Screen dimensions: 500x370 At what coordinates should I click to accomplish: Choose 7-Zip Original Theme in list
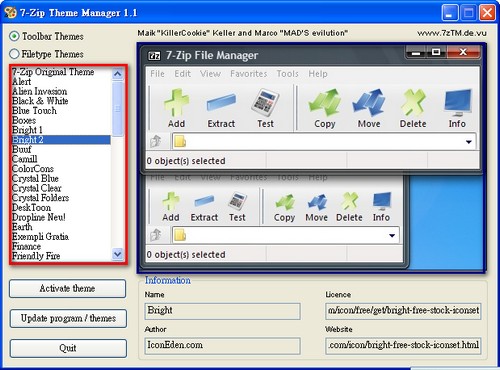(x=61, y=72)
